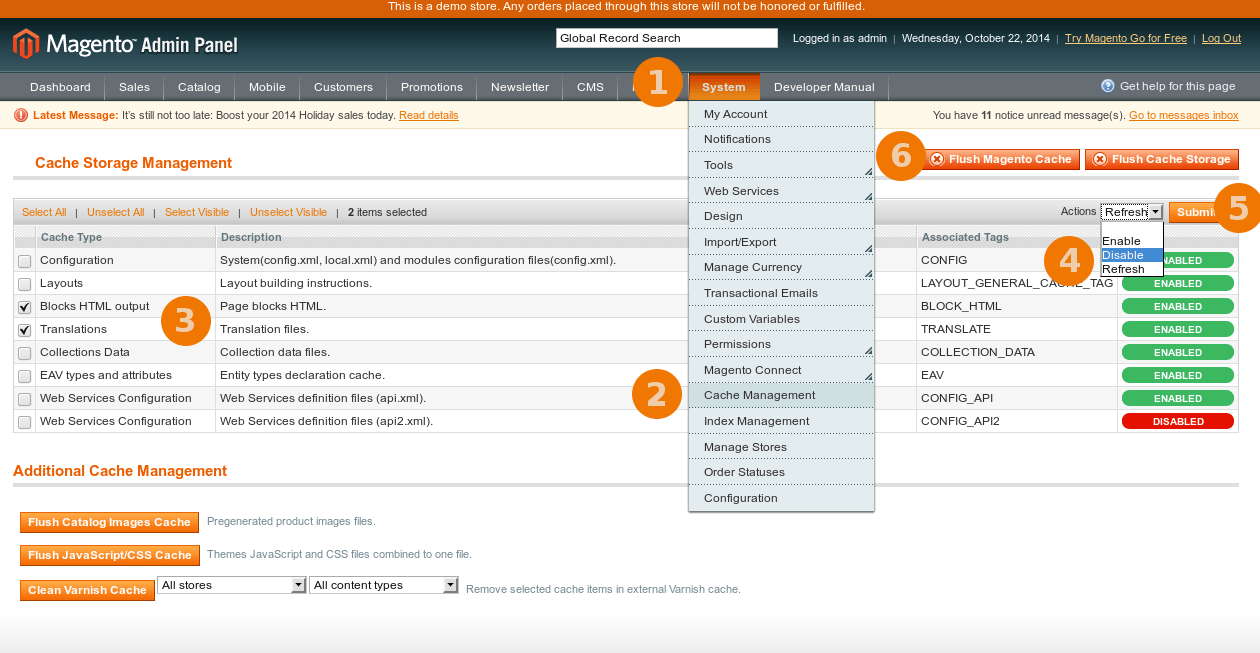Image resolution: width=1260 pixels, height=653 pixels.
Task: Expand the Permissions submenu
Action: point(781,344)
